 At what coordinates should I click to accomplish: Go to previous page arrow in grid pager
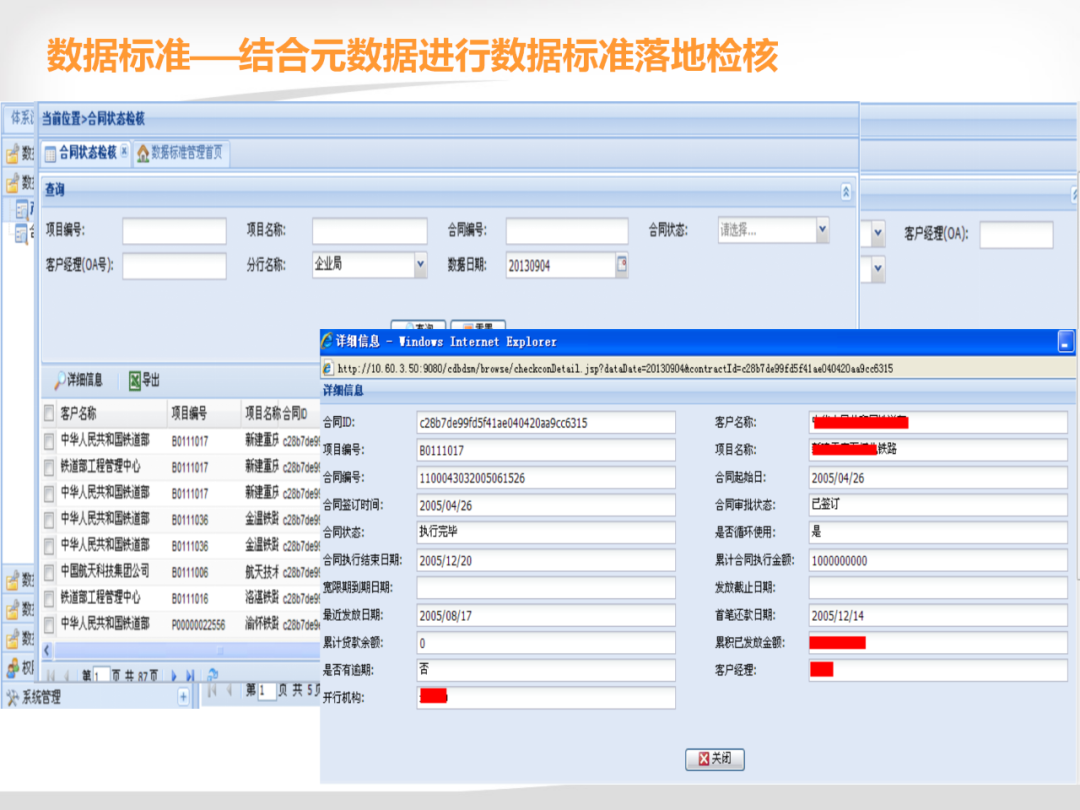67,676
